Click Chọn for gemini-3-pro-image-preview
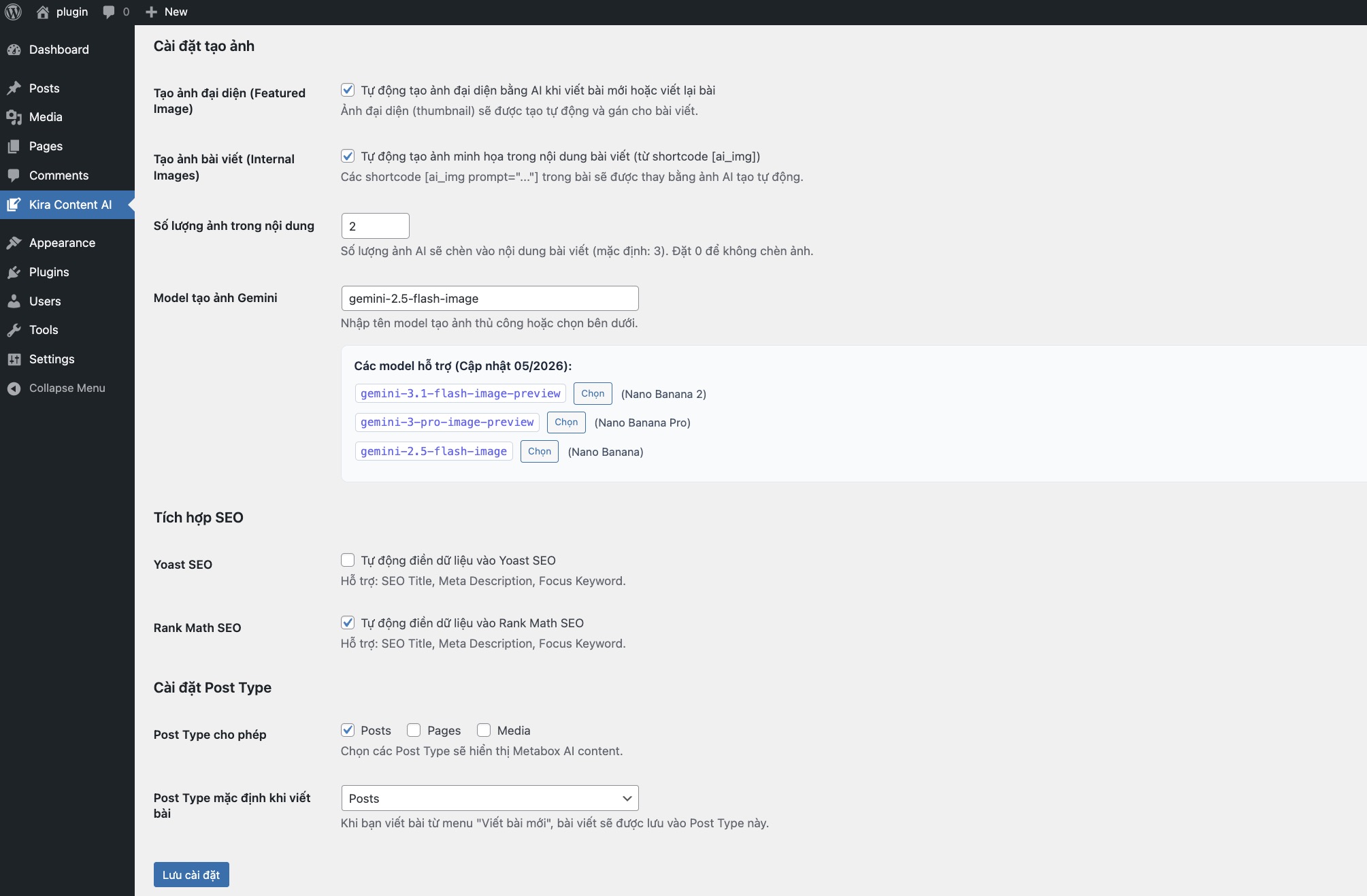 (566, 422)
